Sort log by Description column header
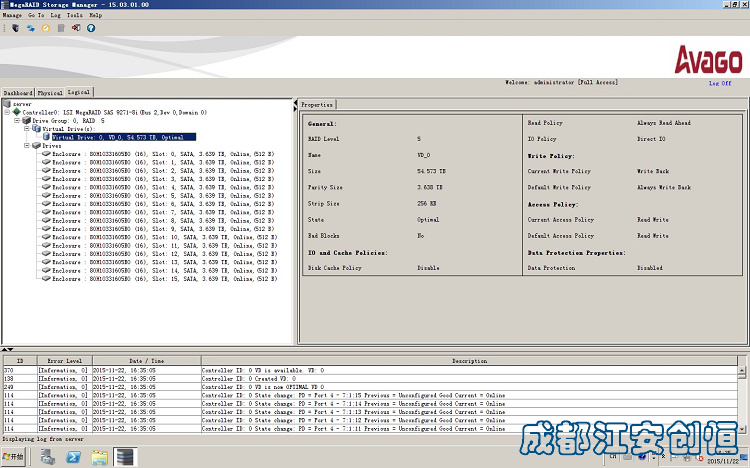Screen dimensions: 750x468 click(x=470, y=361)
